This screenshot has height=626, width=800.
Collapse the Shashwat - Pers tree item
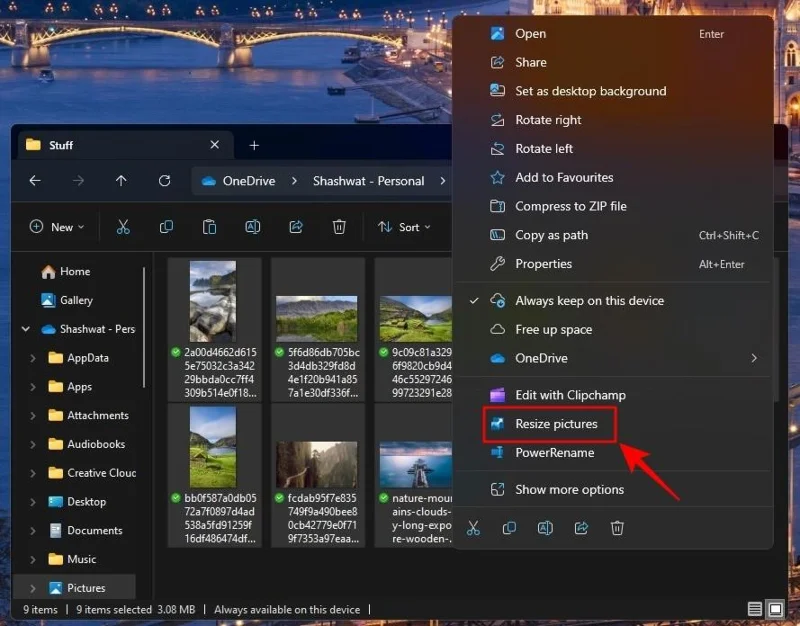point(25,329)
